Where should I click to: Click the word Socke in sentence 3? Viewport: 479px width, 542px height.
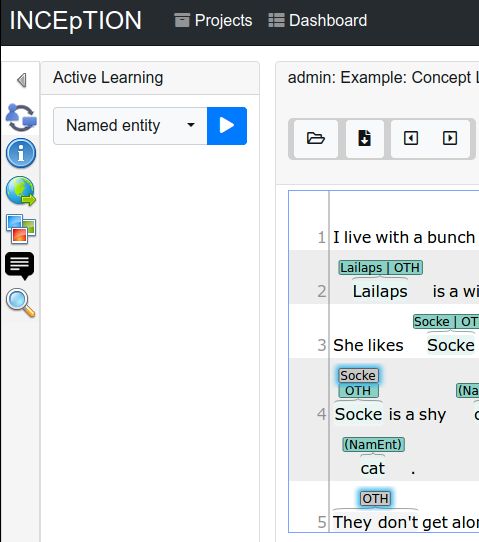[451, 345]
